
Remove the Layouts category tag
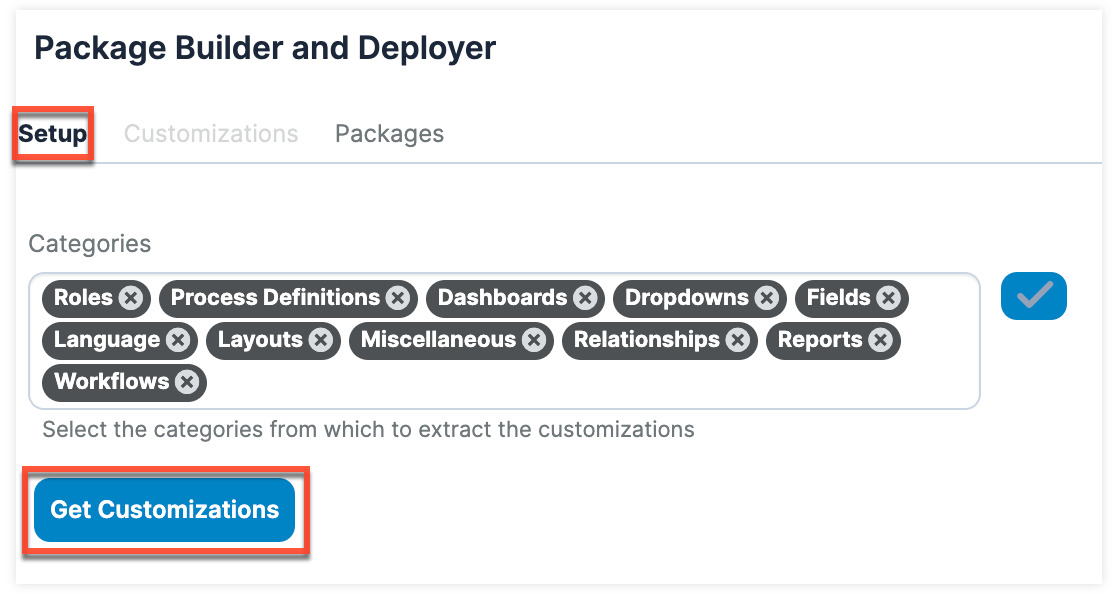[x=320, y=340]
